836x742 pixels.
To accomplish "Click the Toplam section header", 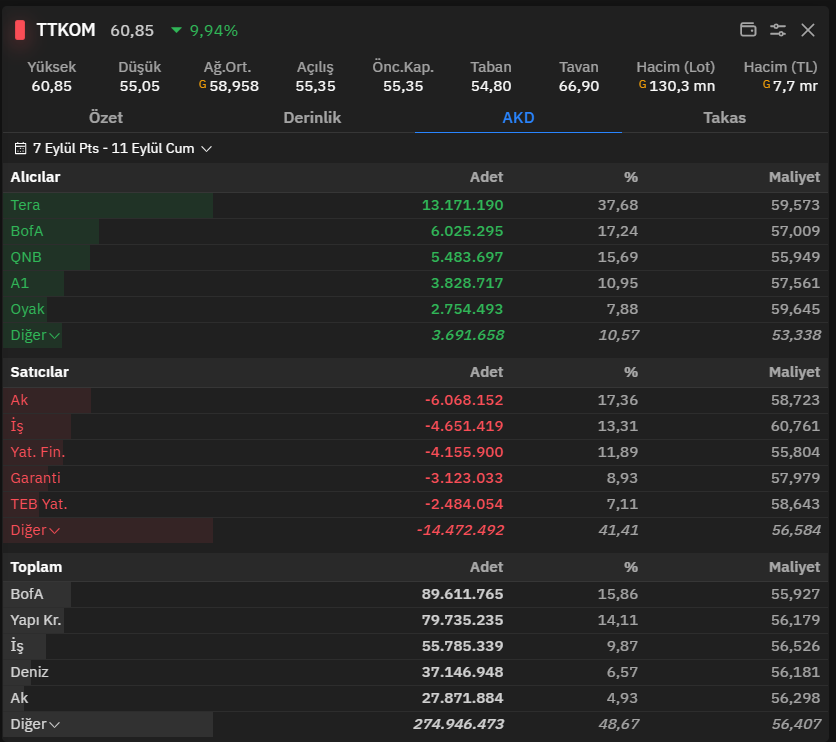I will (x=36, y=567).
